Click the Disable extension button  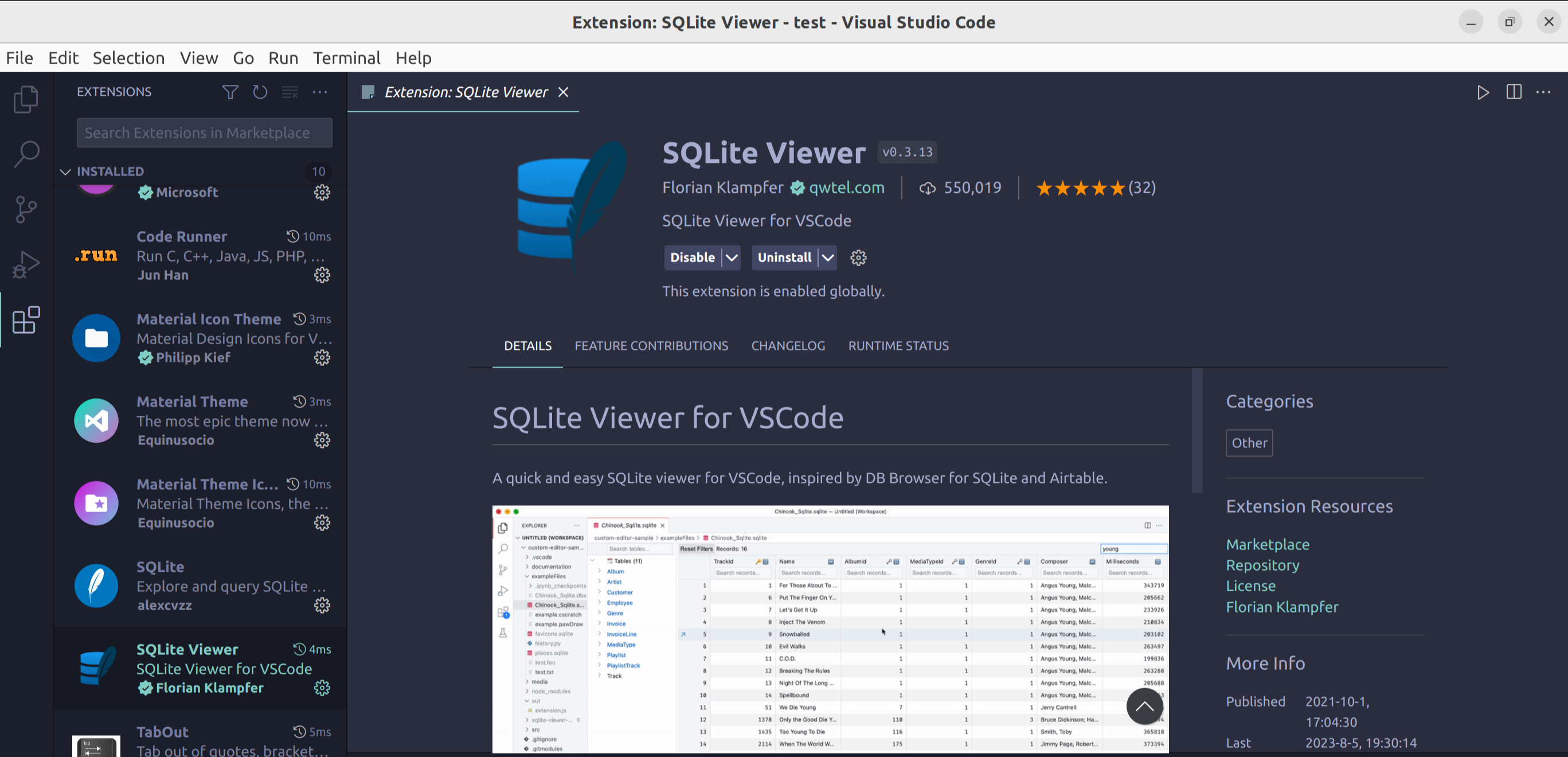coord(692,257)
